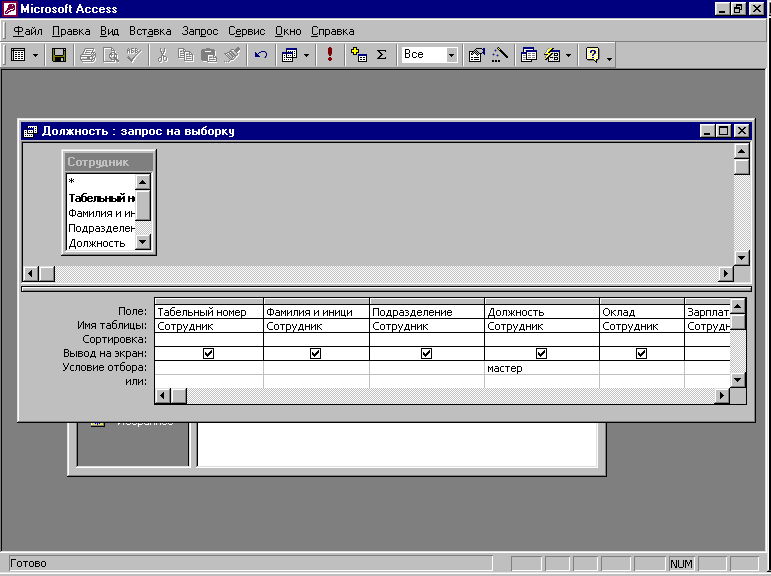Image resolution: width=771 pixels, height=576 pixels.
Task: Toggle Totals with the Sigma icon
Action: [x=382, y=55]
